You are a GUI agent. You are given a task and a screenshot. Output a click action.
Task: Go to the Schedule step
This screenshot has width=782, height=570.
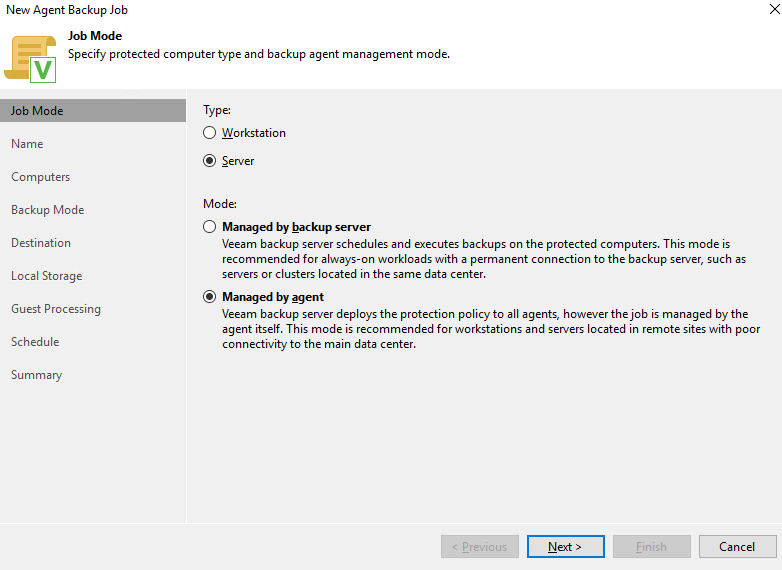point(35,342)
